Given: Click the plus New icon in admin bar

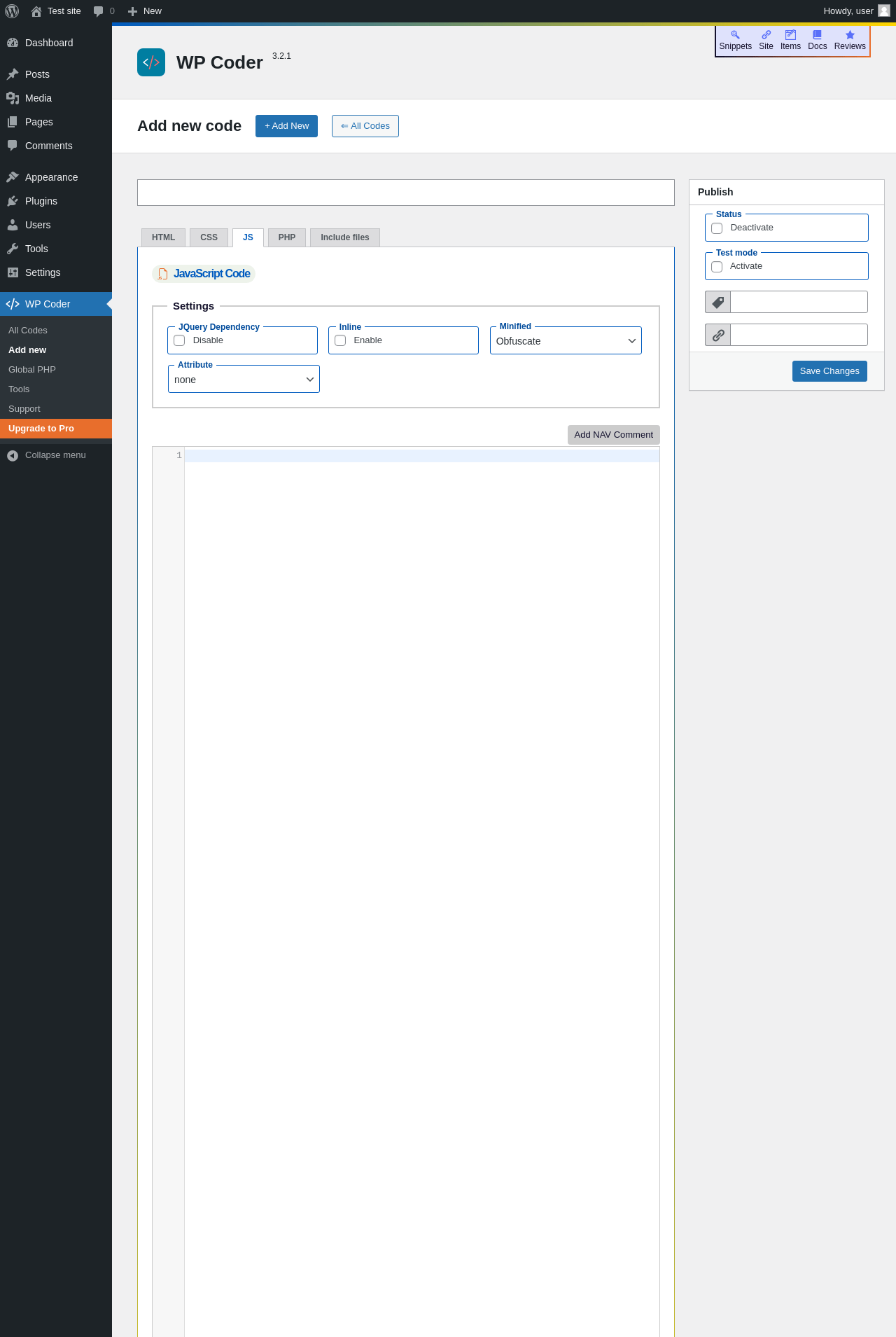Looking at the screenshot, I should click(x=132, y=11).
